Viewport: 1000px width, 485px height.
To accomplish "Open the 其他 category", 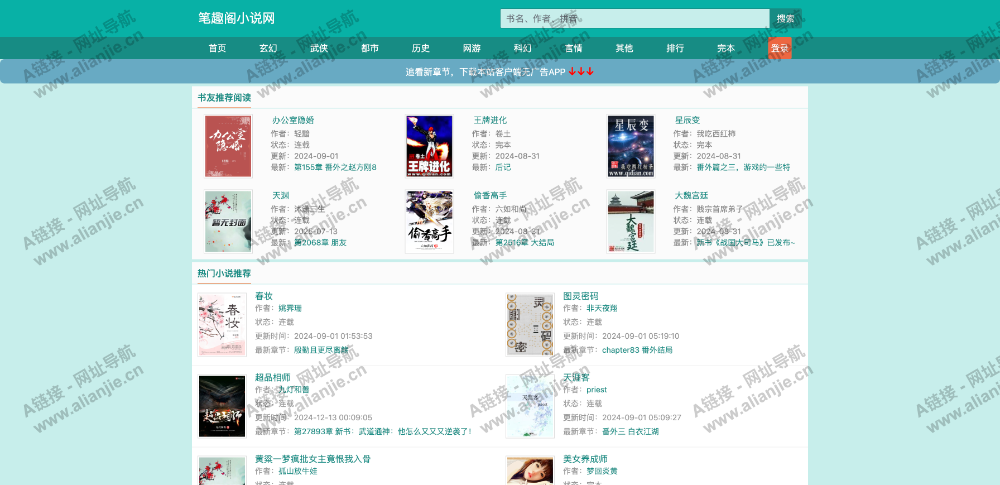I will click(x=624, y=48).
